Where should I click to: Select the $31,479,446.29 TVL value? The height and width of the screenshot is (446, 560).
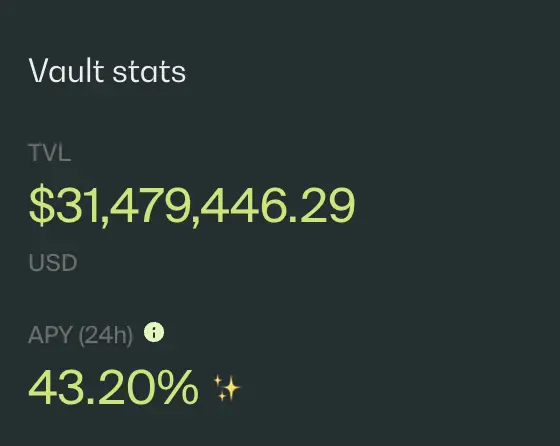192,206
